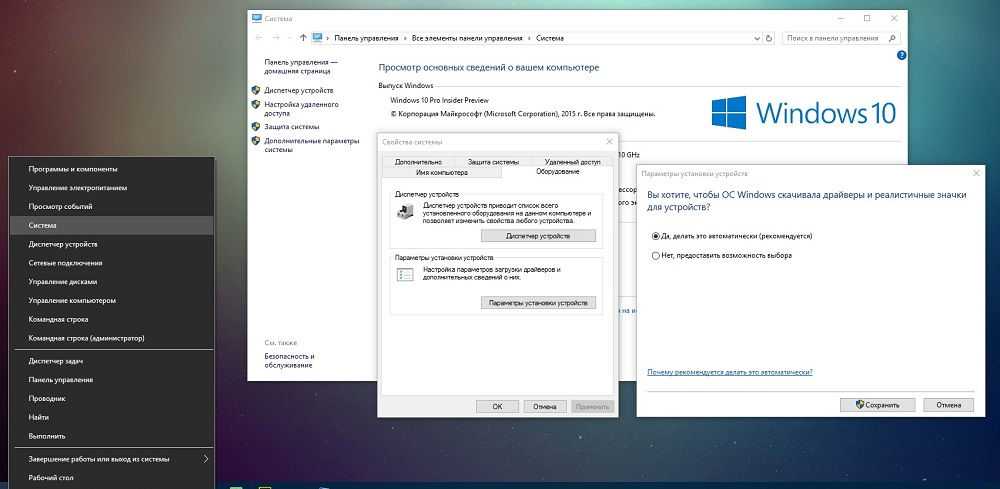Click the search magnifier in control panel search
The width and height of the screenshot is (1000, 489).
point(893,38)
